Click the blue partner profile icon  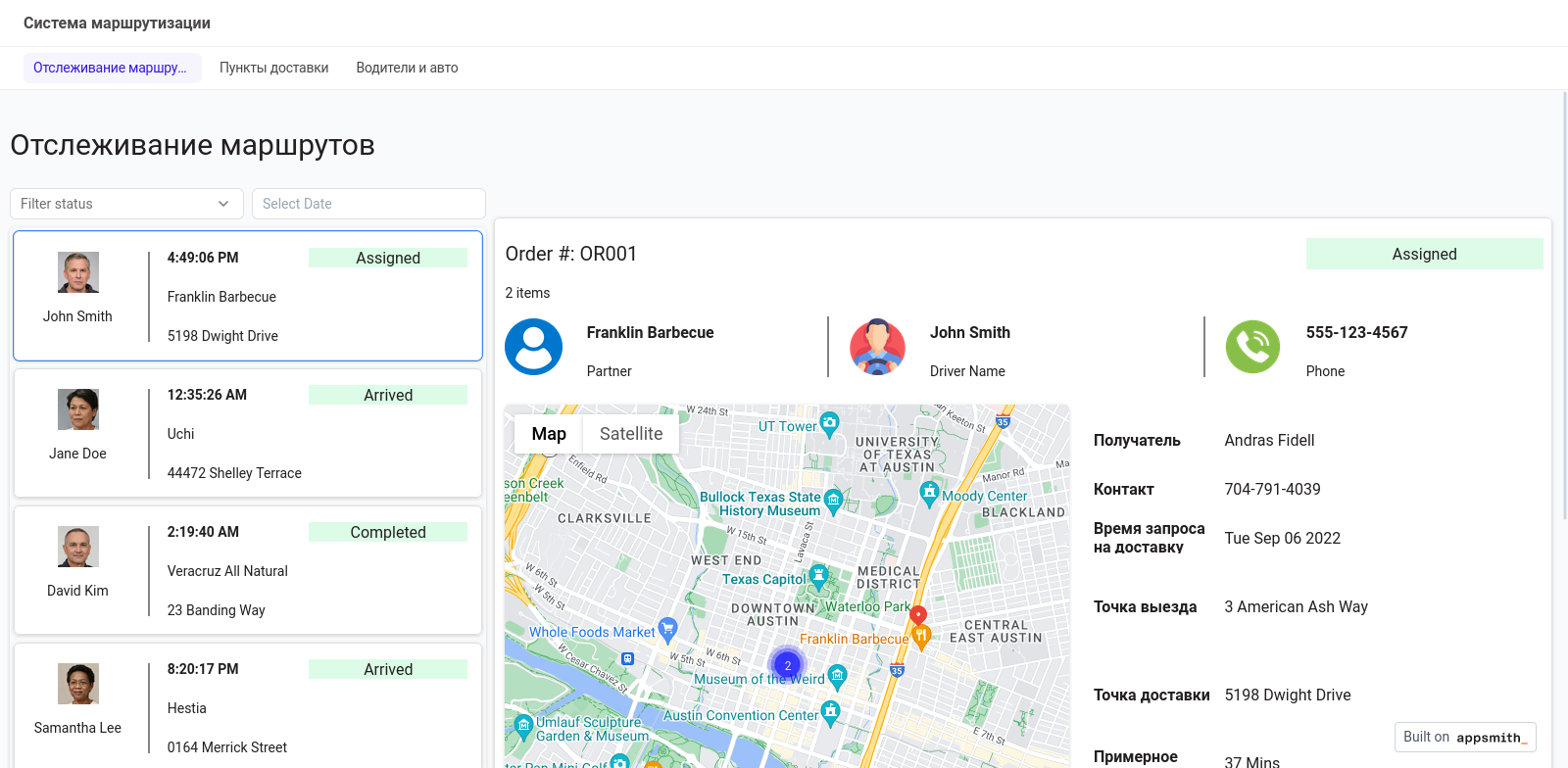tap(533, 347)
